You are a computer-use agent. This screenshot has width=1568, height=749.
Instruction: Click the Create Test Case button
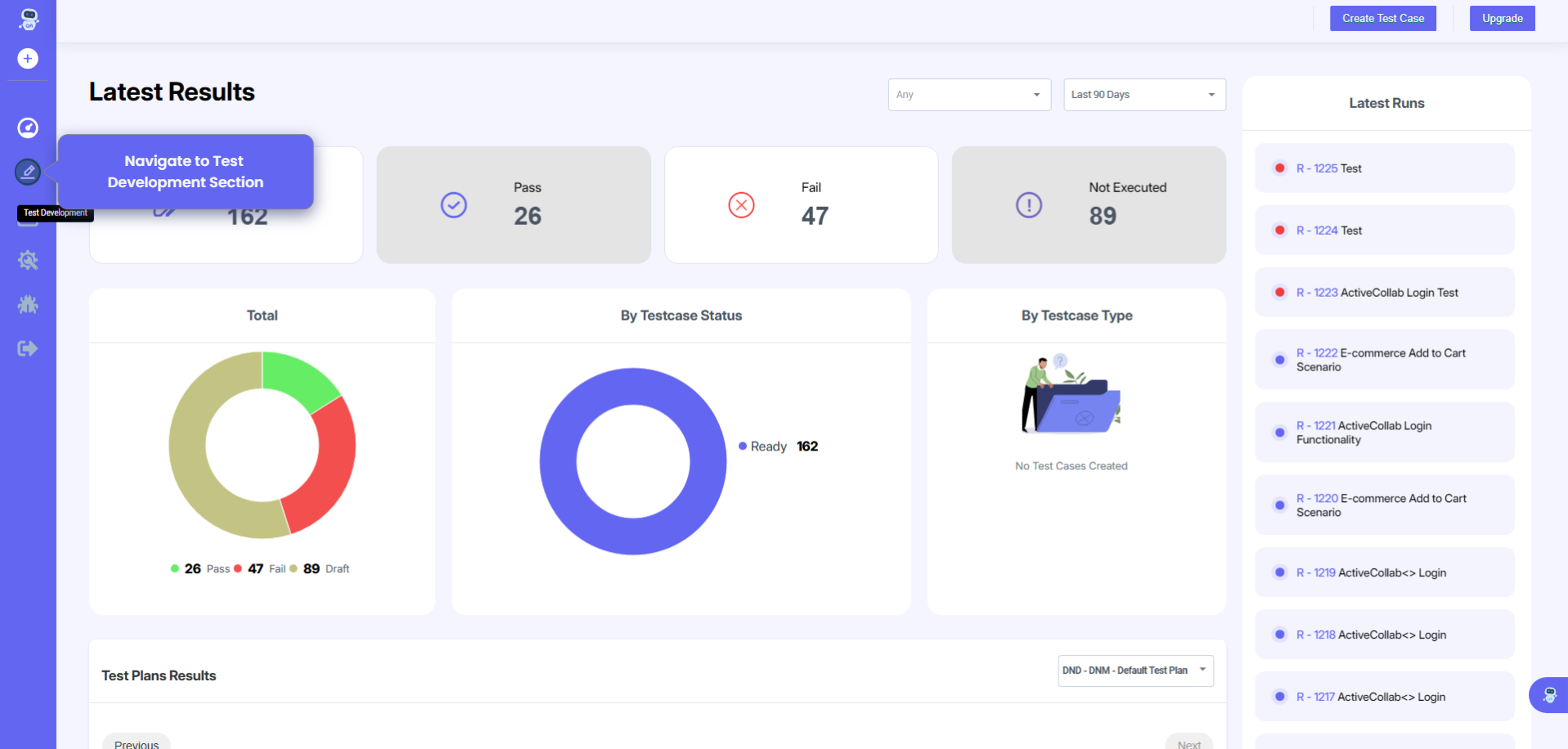pyautogui.click(x=1382, y=18)
